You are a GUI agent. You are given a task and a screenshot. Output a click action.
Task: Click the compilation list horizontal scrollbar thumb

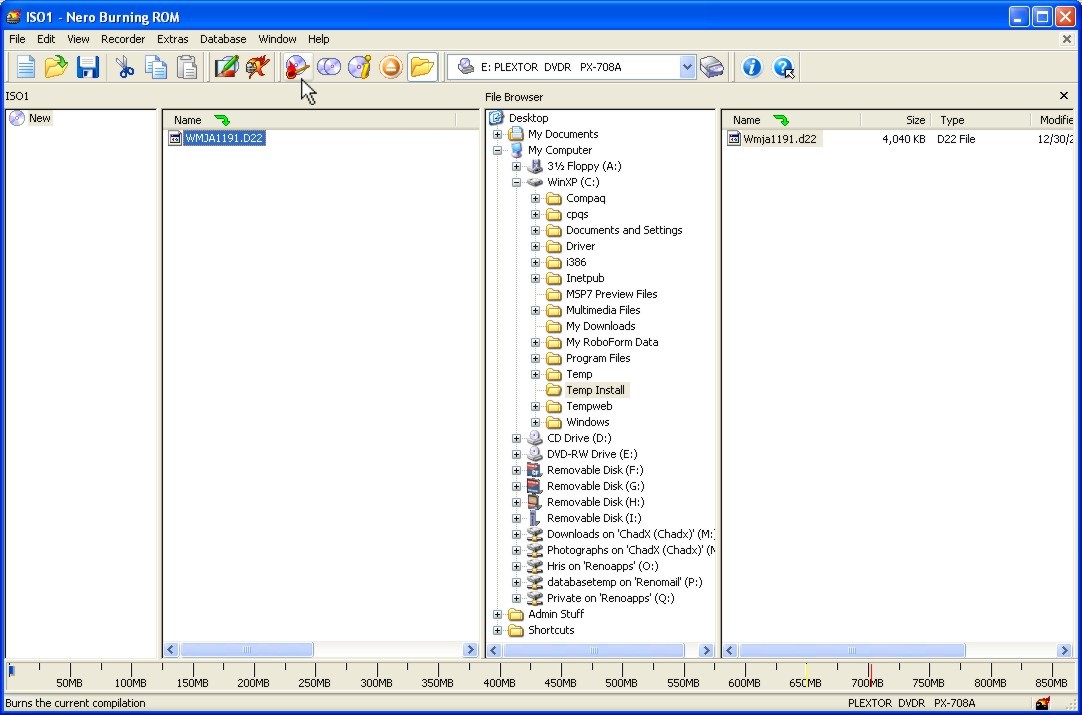click(246, 649)
